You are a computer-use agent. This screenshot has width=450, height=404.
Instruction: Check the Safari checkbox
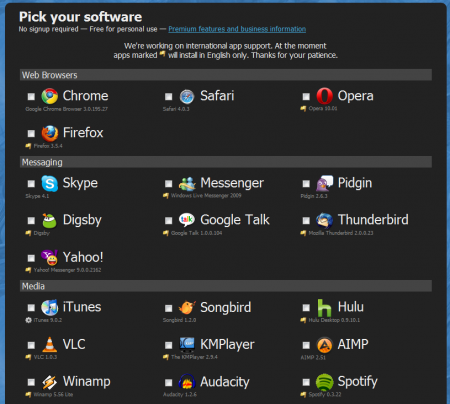[x=169, y=97]
